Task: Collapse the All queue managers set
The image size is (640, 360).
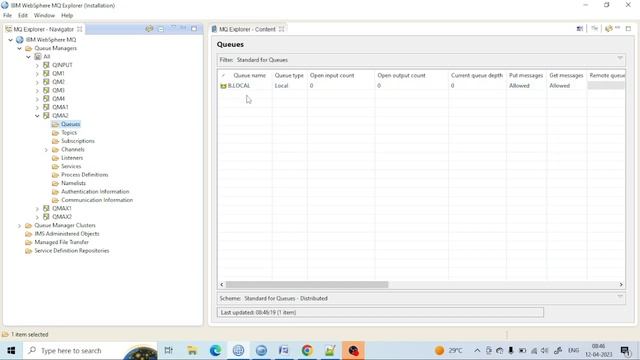Action: 28,57
